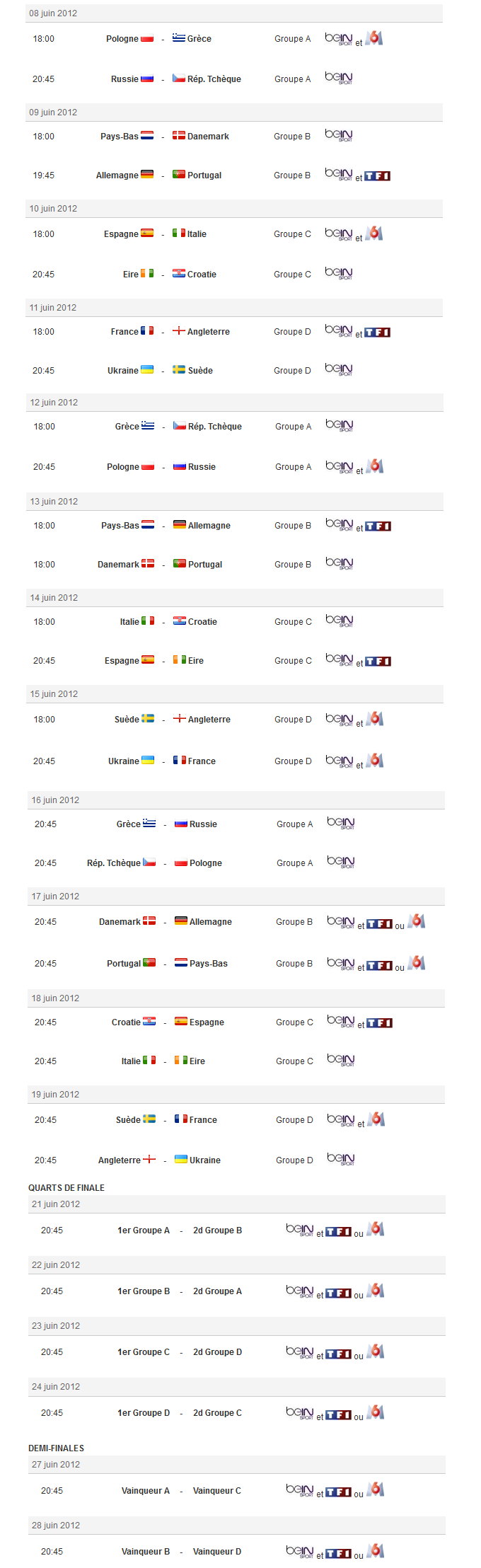The image size is (481, 1568).
Task: Click the beIN Sport logo on Russie-Rép. Tchèque 8 June row
Action: coord(339,78)
